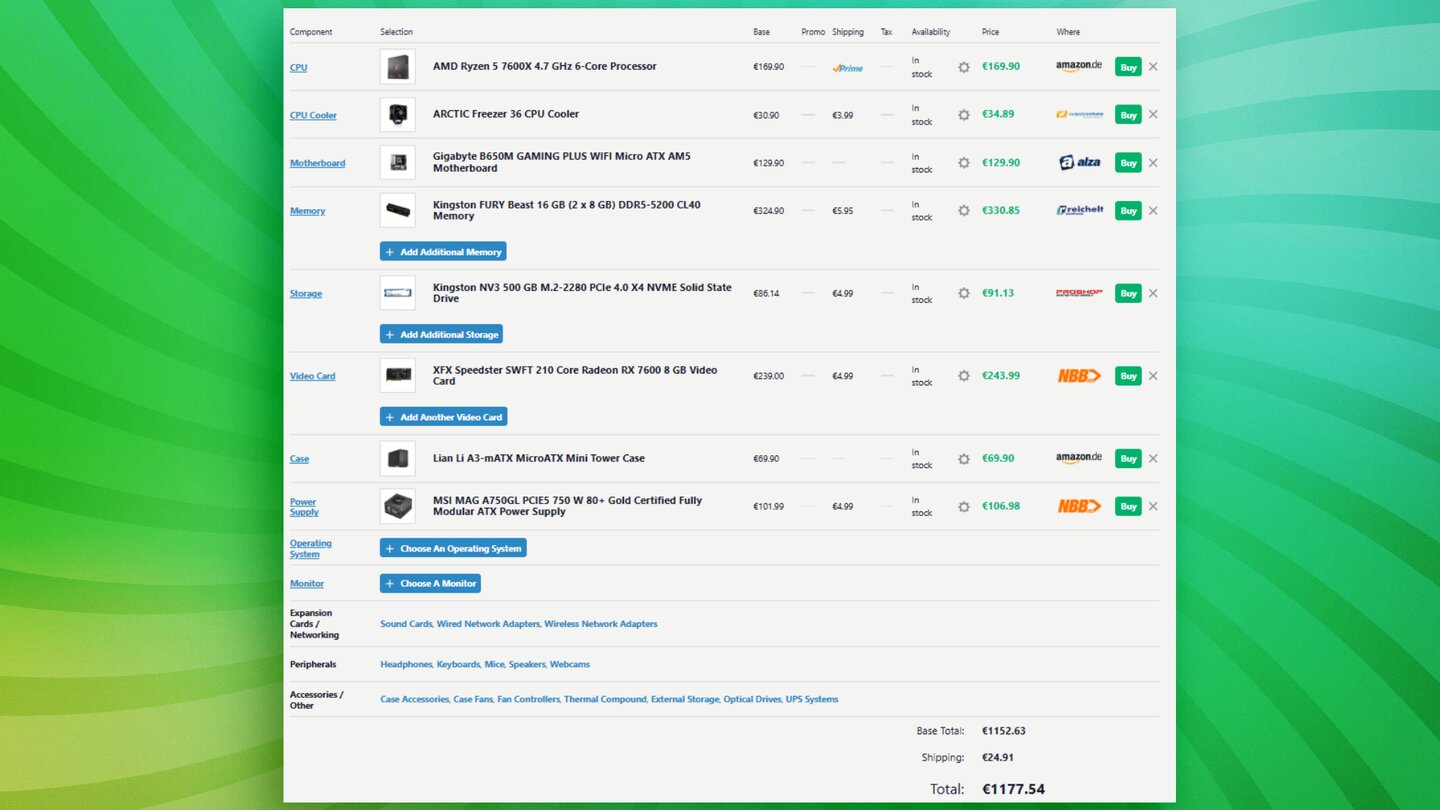Viewport: 1440px width, 810px height.
Task: Open the Wireless Network Adapters link
Action: coord(600,624)
